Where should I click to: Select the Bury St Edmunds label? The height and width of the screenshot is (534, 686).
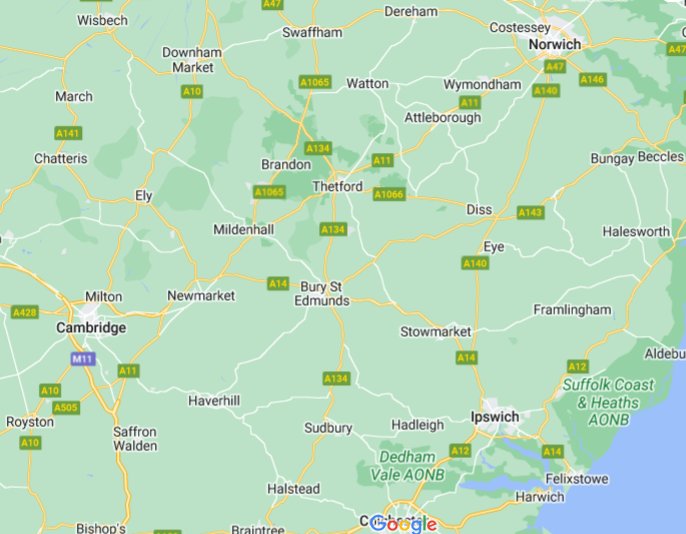coord(322,293)
